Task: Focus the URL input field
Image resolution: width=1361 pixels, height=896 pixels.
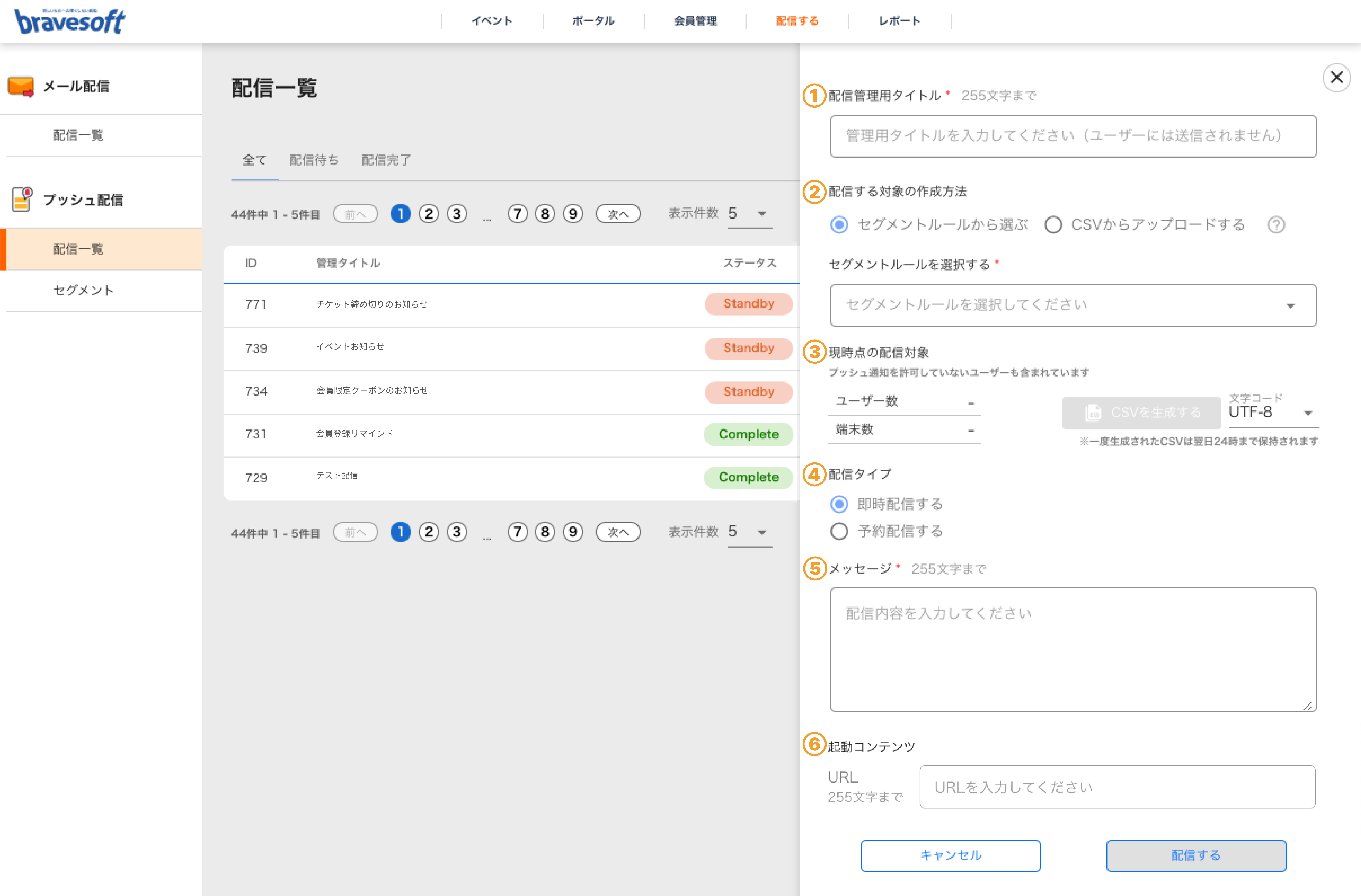Action: tap(1117, 787)
